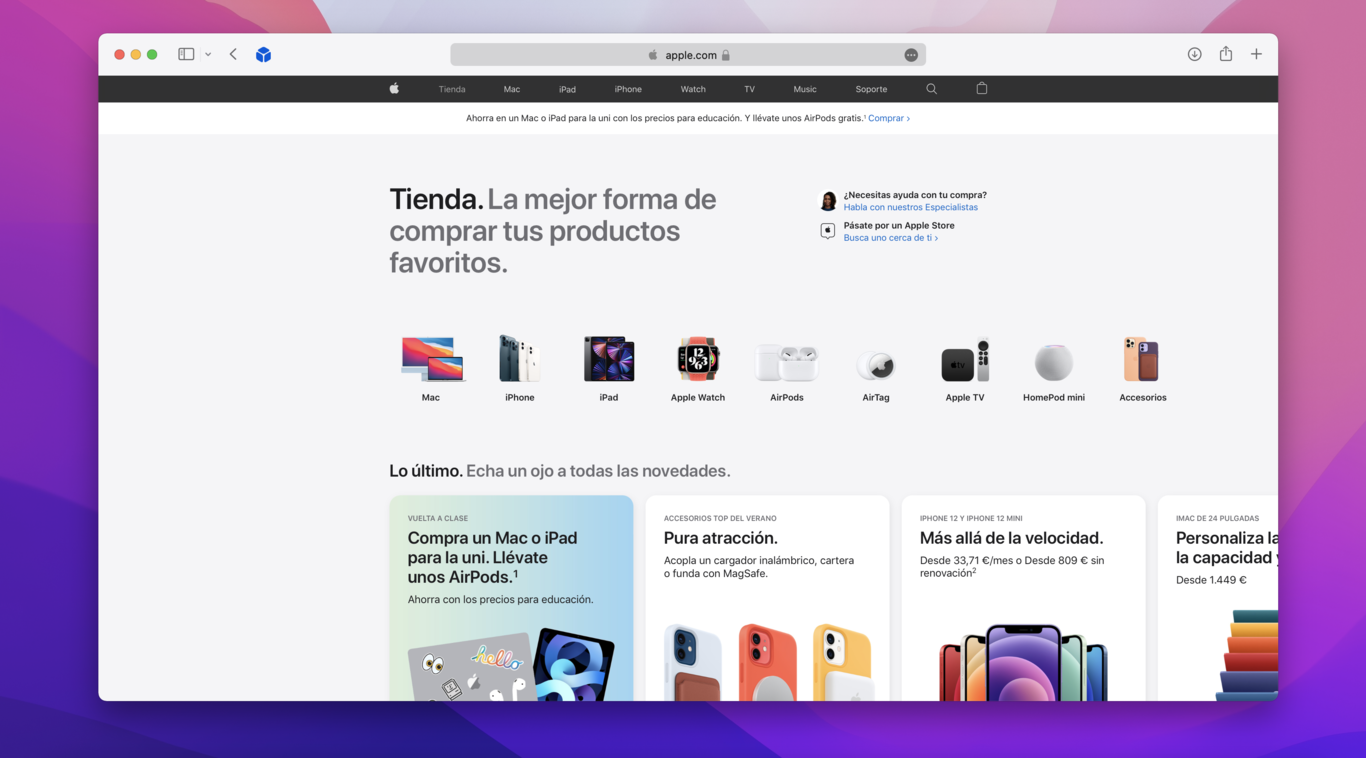Open the search magnifier in Apple nav
Viewport: 1366px width, 758px height.
coord(931,89)
